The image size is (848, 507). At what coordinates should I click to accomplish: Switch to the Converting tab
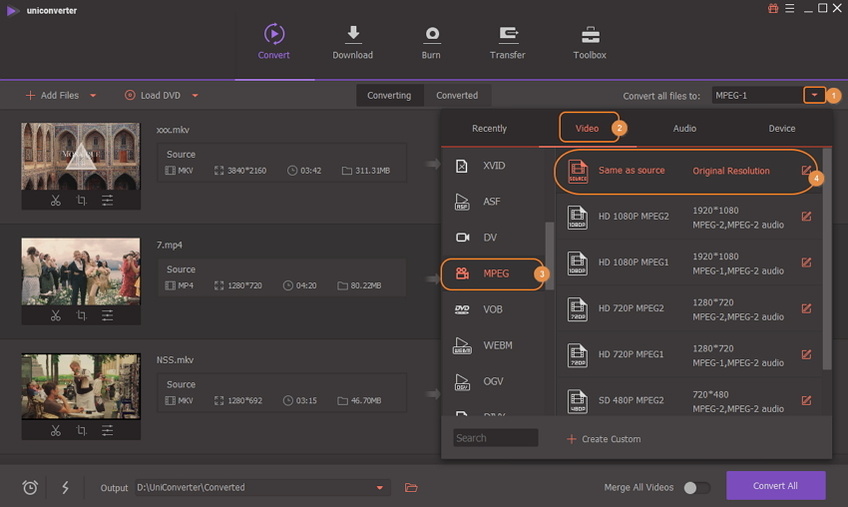[x=389, y=95]
